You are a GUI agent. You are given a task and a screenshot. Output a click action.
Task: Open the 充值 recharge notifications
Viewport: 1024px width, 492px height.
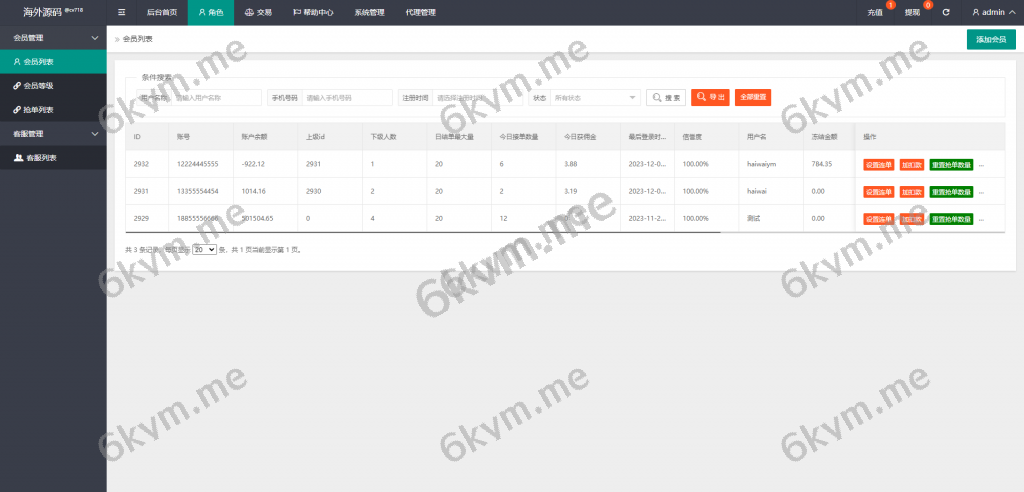coord(875,12)
